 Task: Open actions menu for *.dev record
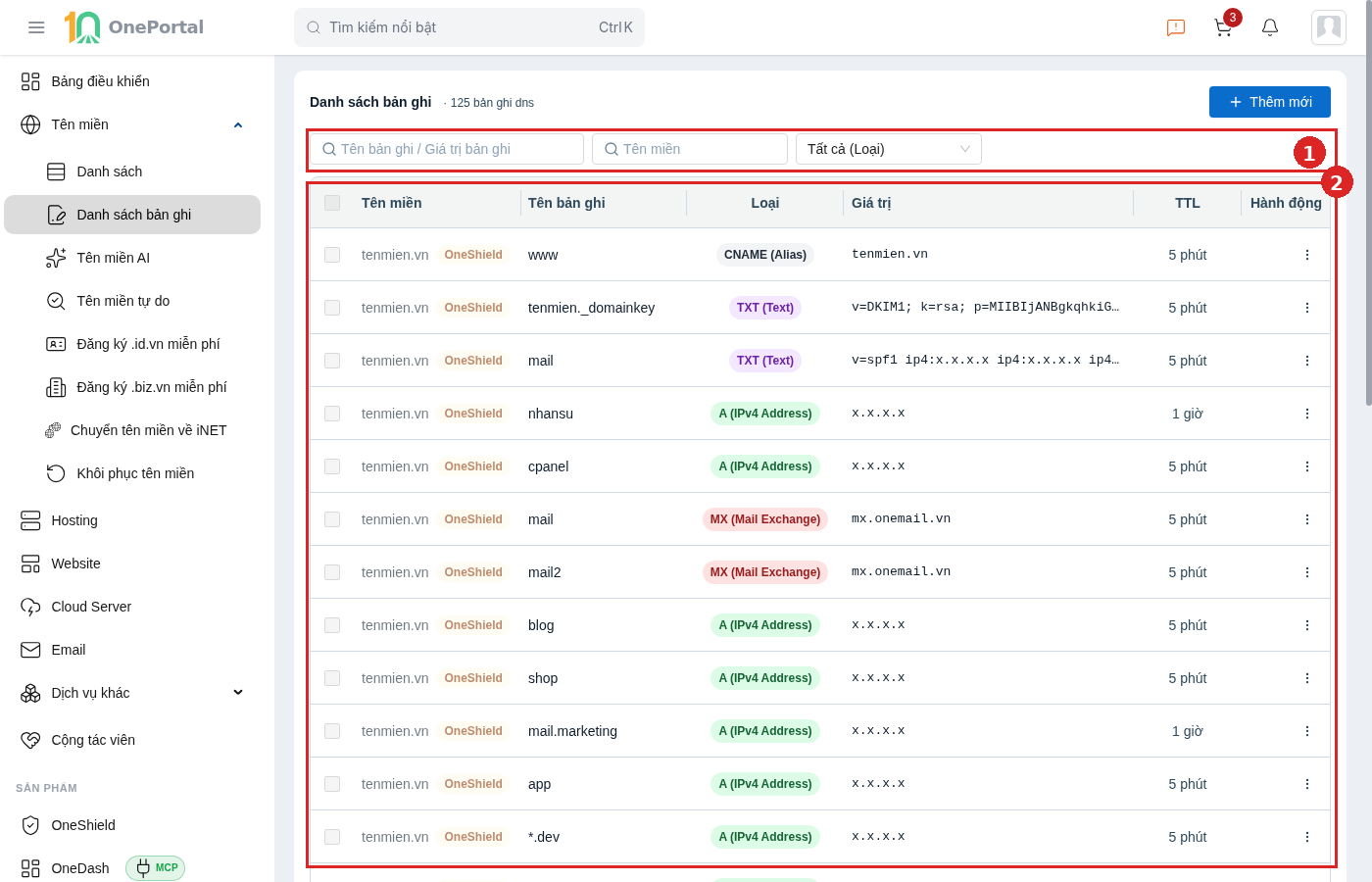tap(1307, 837)
